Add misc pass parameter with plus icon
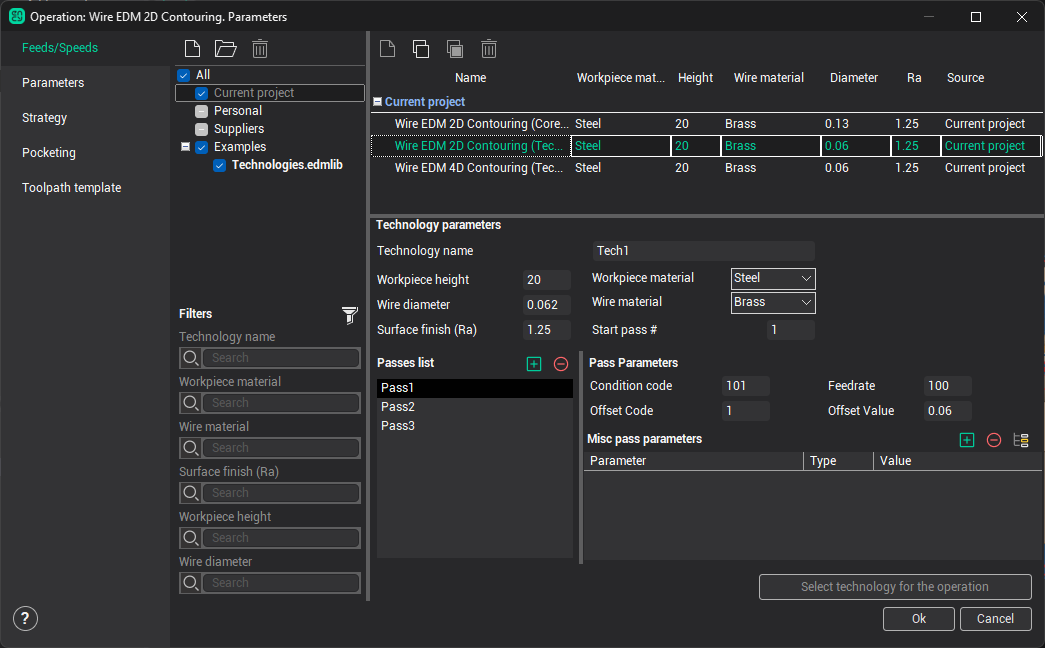 966,440
